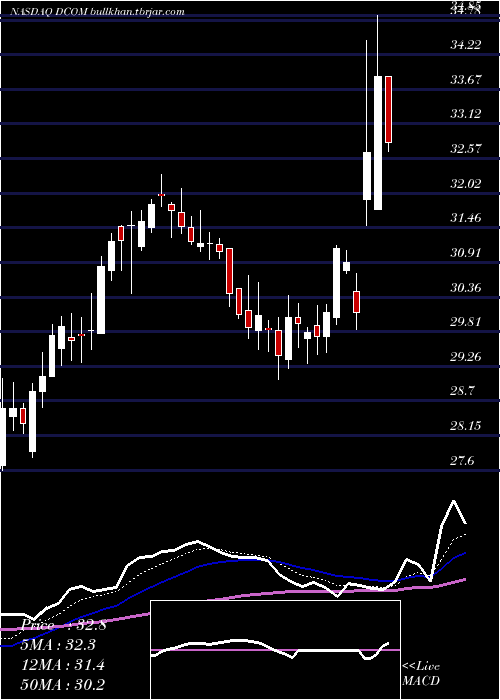Click the 30.36 price axis label
Screen dimensions: 500x700
click(x=466, y=288)
